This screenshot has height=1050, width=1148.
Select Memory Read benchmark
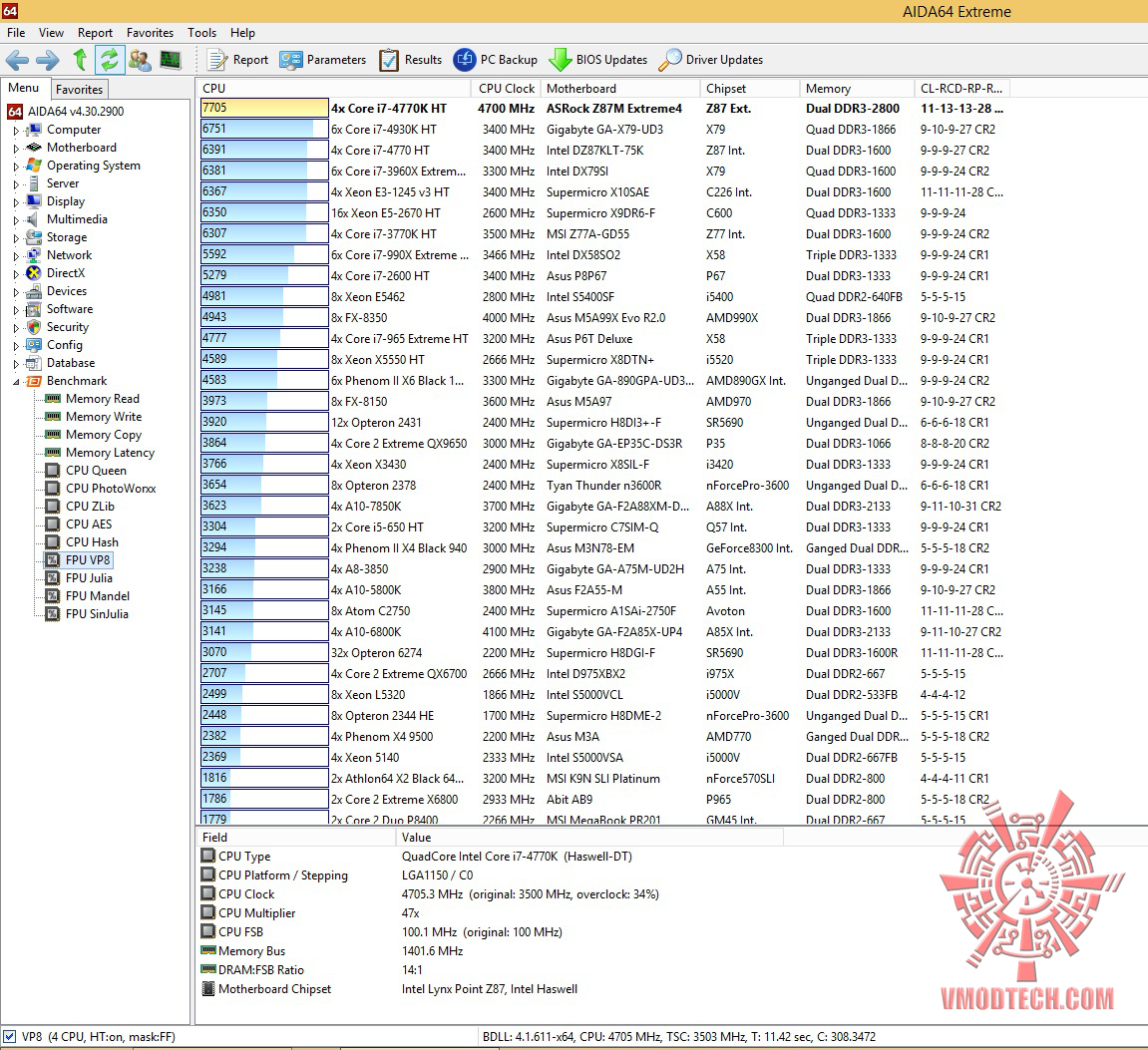click(x=103, y=399)
